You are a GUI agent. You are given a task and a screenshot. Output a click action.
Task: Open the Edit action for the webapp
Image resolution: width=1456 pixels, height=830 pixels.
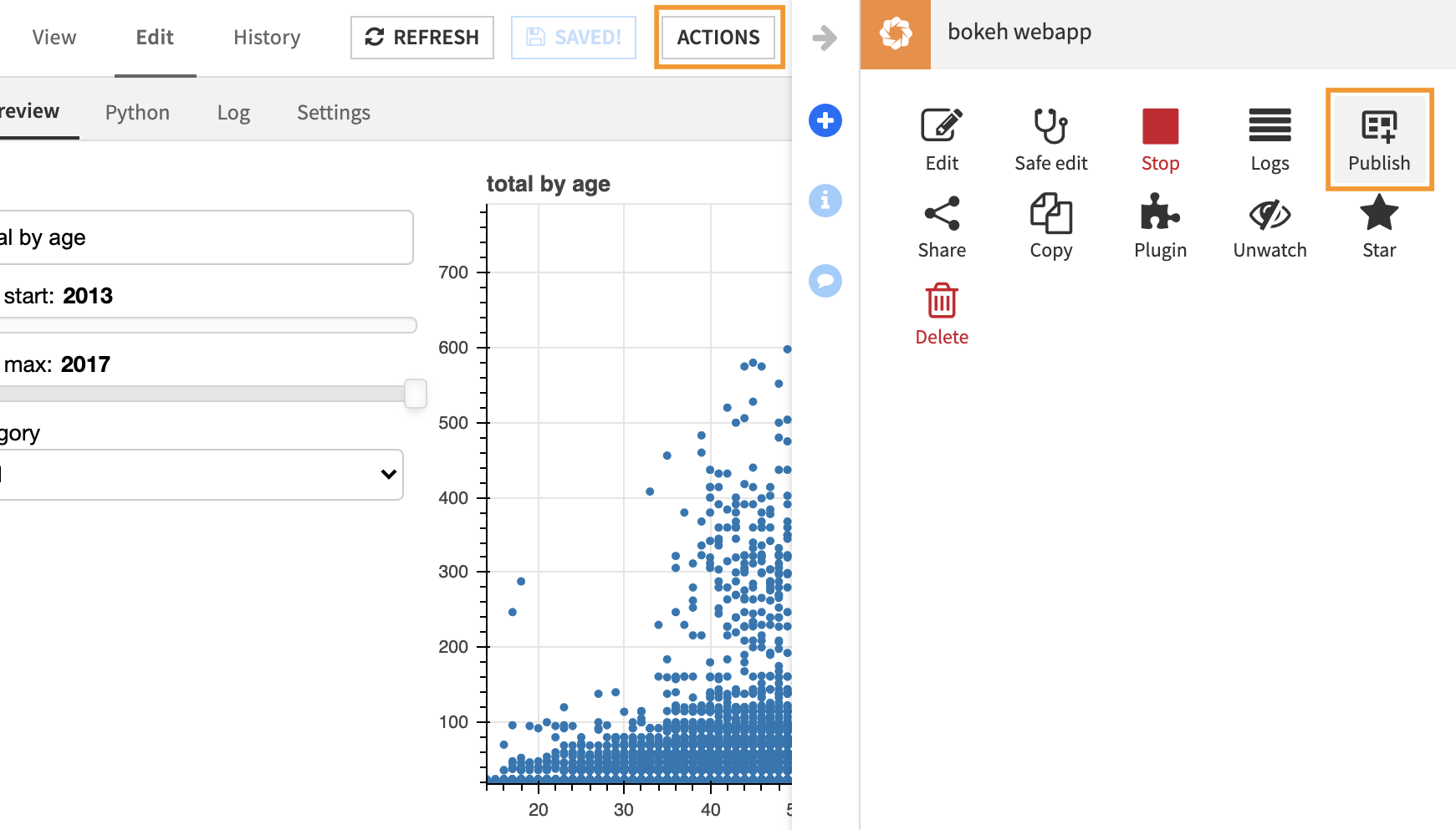pos(942,140)
